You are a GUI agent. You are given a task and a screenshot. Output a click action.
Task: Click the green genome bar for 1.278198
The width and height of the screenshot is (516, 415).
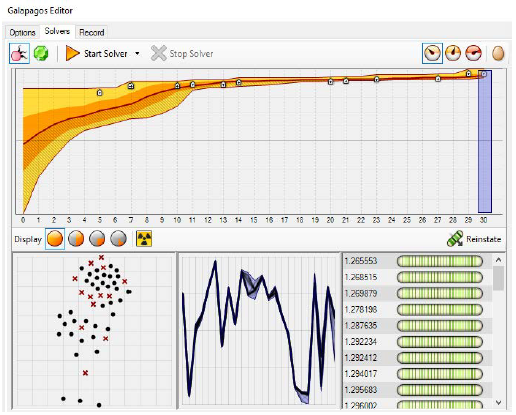[x=440, y=309]
